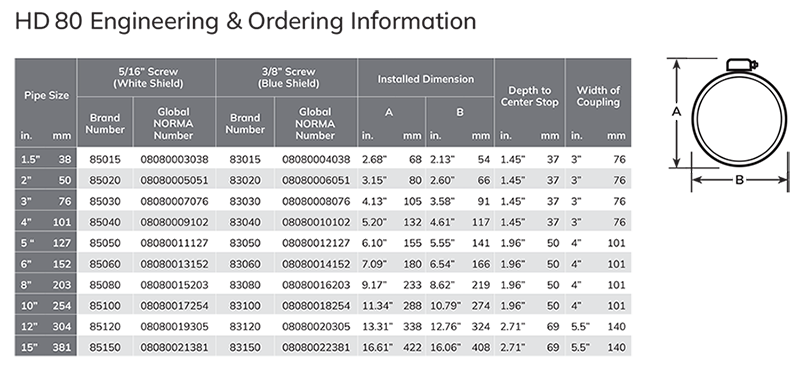Viewport: 800px width, 371px height.
Task: Click the "Depth to Center Stop" header
Action: click(x=530, y=96)
